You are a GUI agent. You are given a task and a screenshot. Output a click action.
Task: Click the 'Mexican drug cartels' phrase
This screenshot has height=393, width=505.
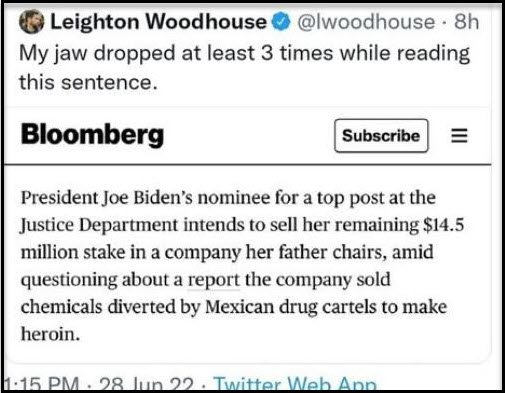click(x=291, y=307)
